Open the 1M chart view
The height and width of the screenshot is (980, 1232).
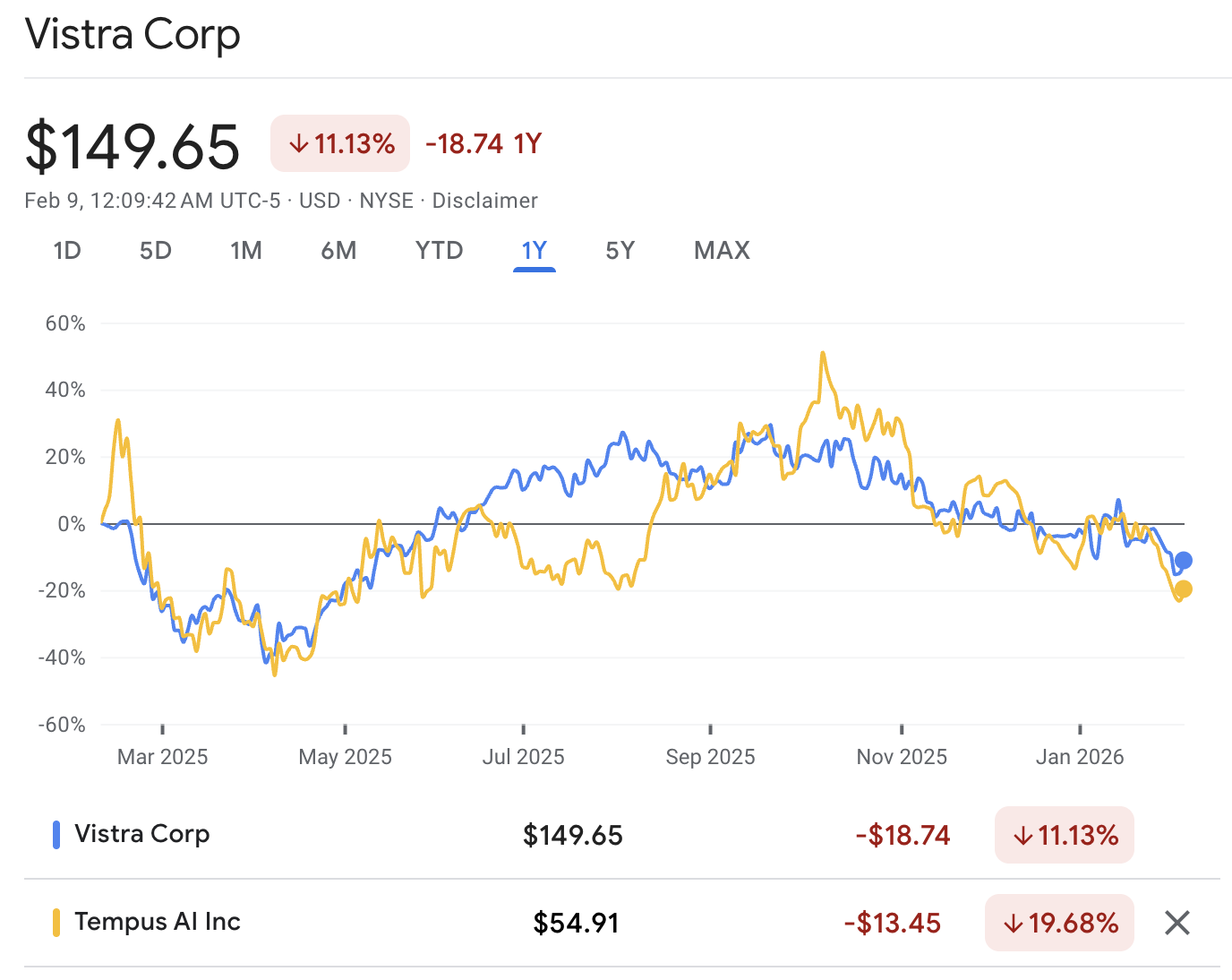coord(246,251)
